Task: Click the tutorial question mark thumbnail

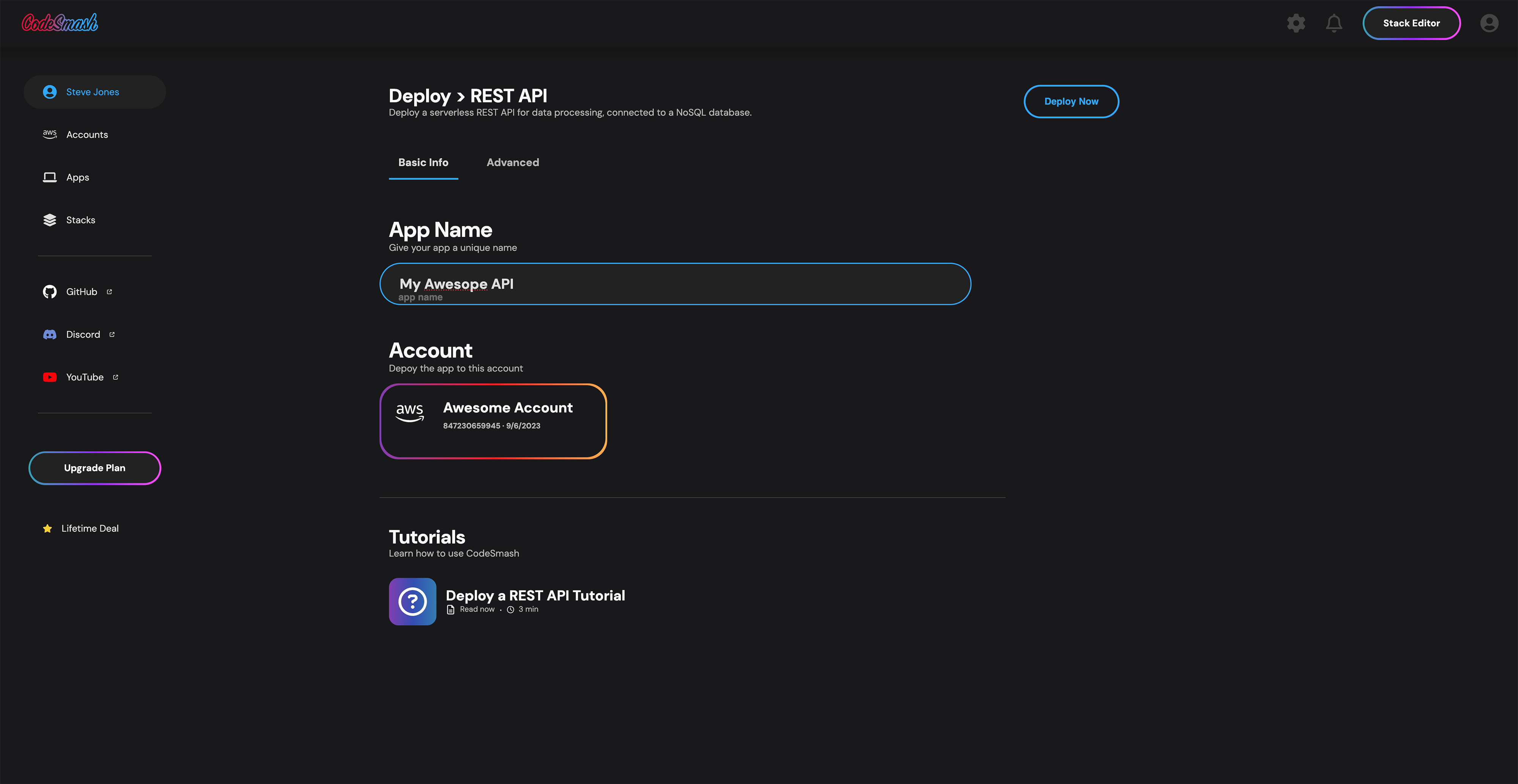Action: 413,601
